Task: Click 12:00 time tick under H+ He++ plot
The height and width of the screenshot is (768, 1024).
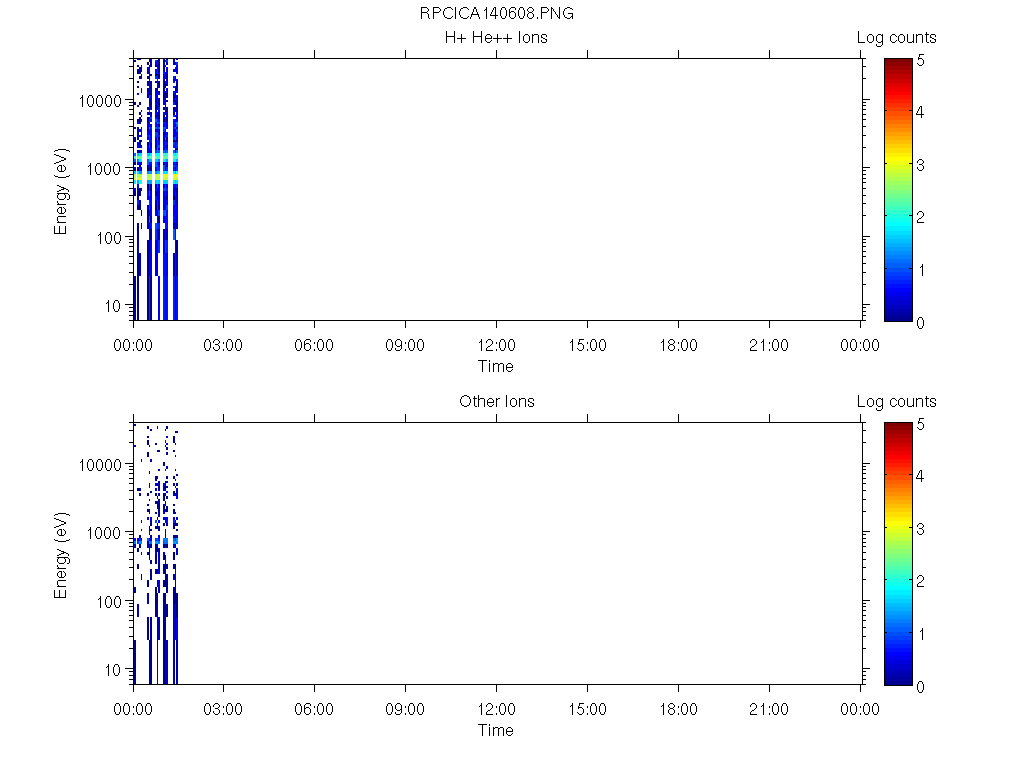Action: coord(496,345)
